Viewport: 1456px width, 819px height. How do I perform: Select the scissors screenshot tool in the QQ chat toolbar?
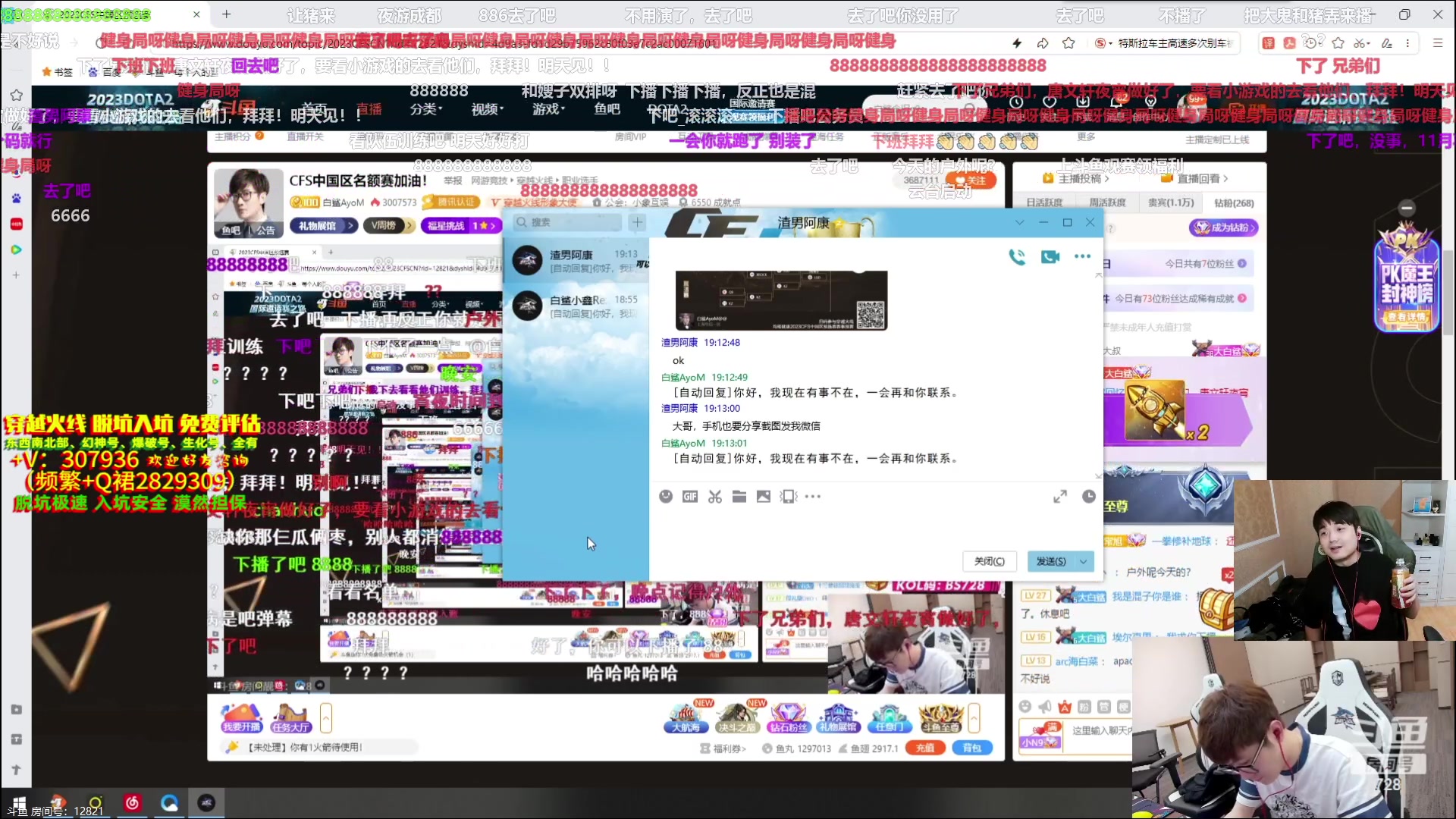[715, 496]
